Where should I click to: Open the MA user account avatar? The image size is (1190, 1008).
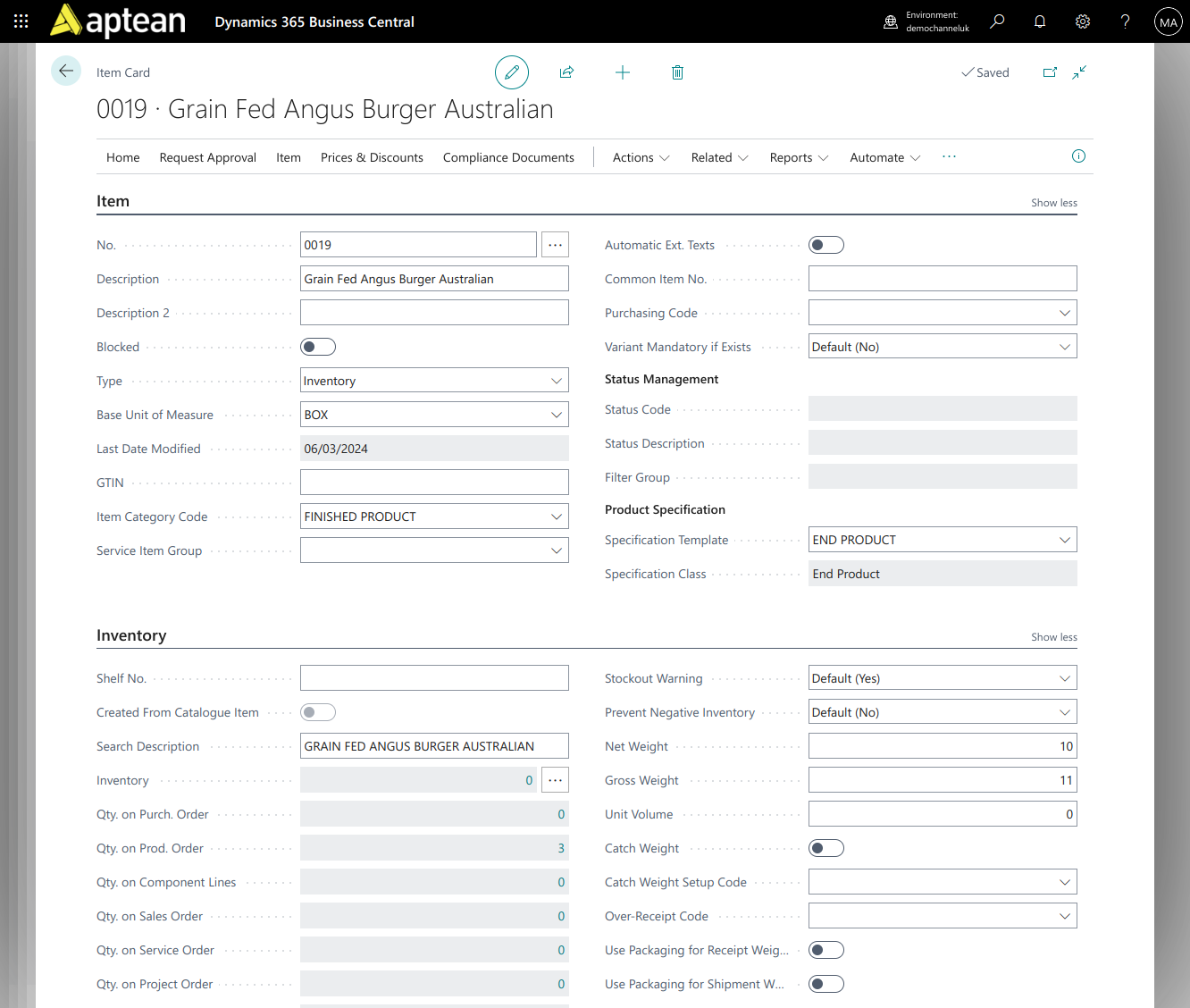coord(1169,21)
